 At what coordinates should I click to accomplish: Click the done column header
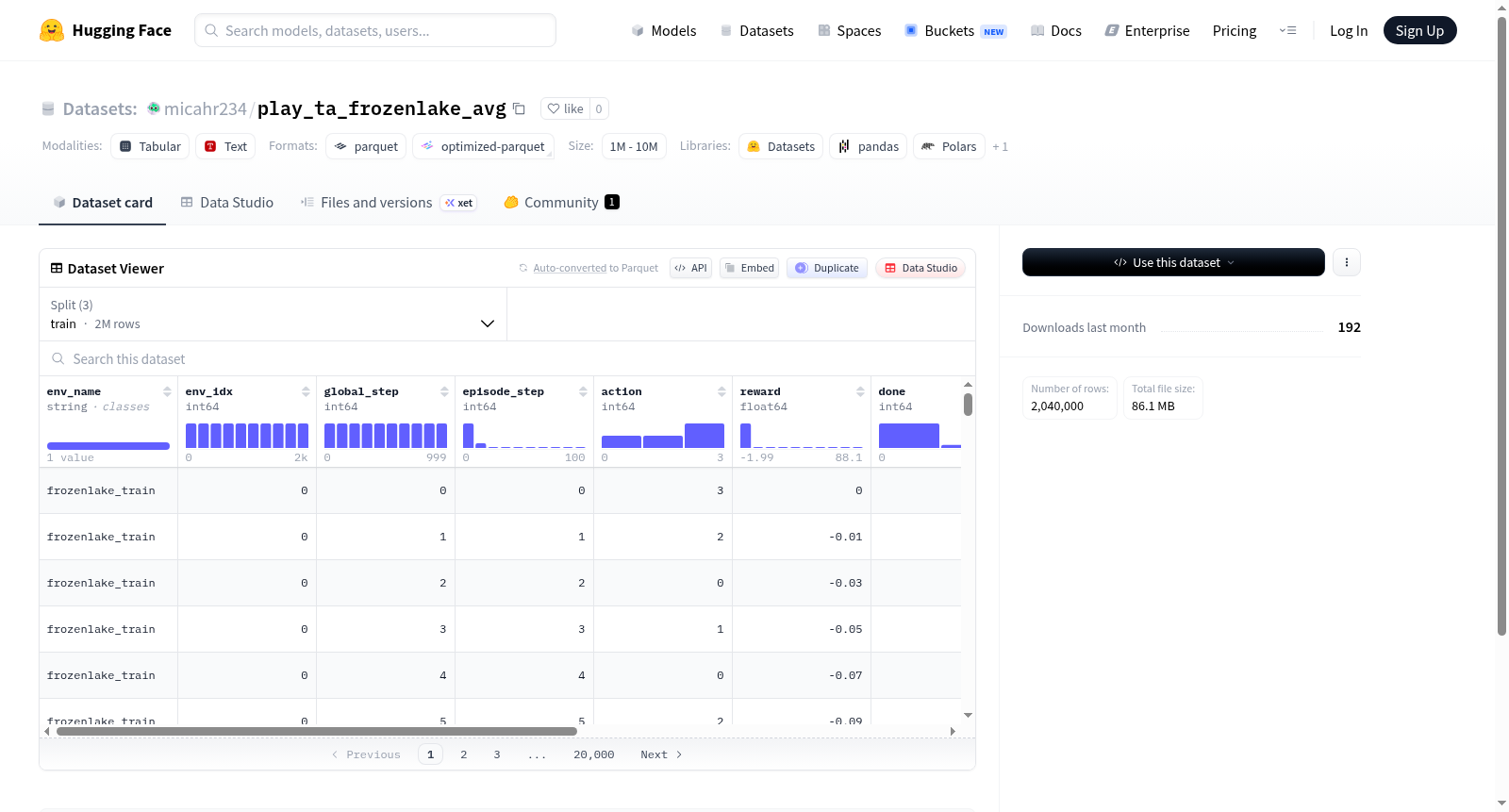click(x=892, y=391)
